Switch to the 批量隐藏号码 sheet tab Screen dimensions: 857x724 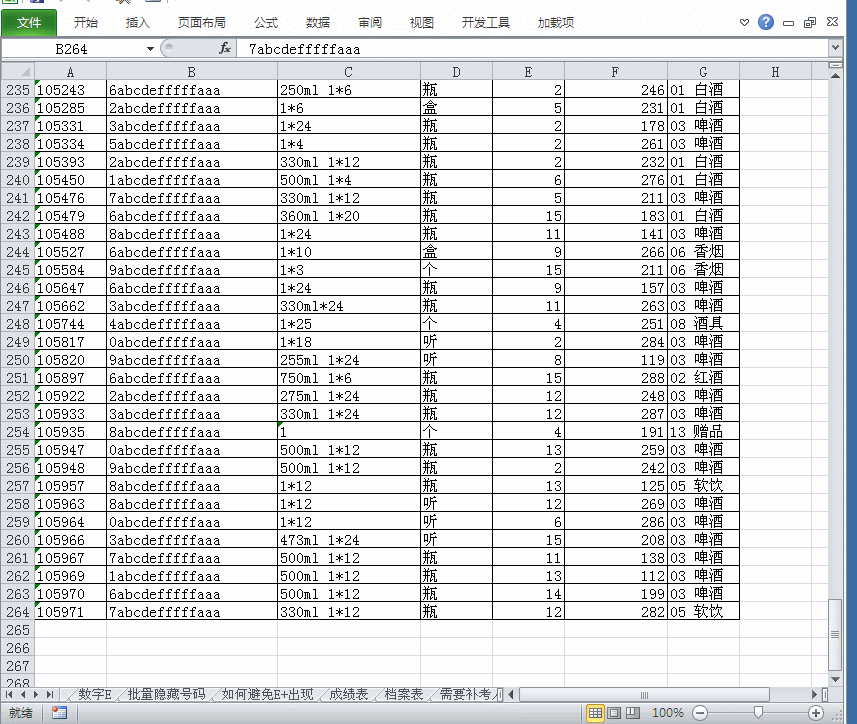[166, 694]
